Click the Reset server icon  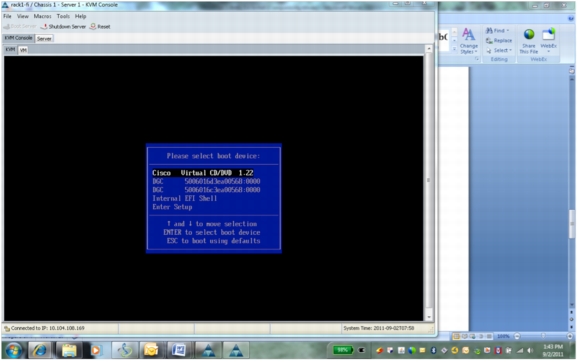pos(93,27)
